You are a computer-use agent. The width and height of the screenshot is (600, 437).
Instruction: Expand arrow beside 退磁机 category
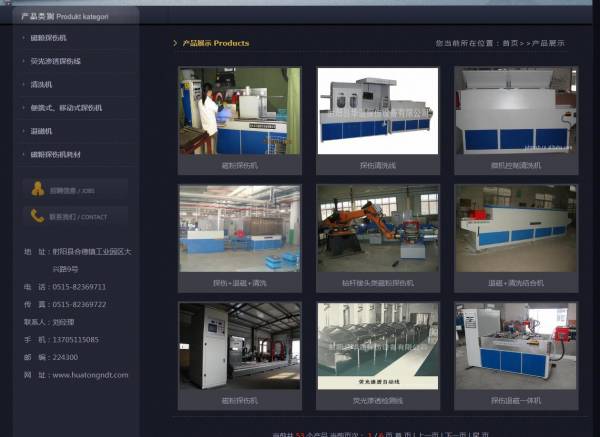[24, 130]
